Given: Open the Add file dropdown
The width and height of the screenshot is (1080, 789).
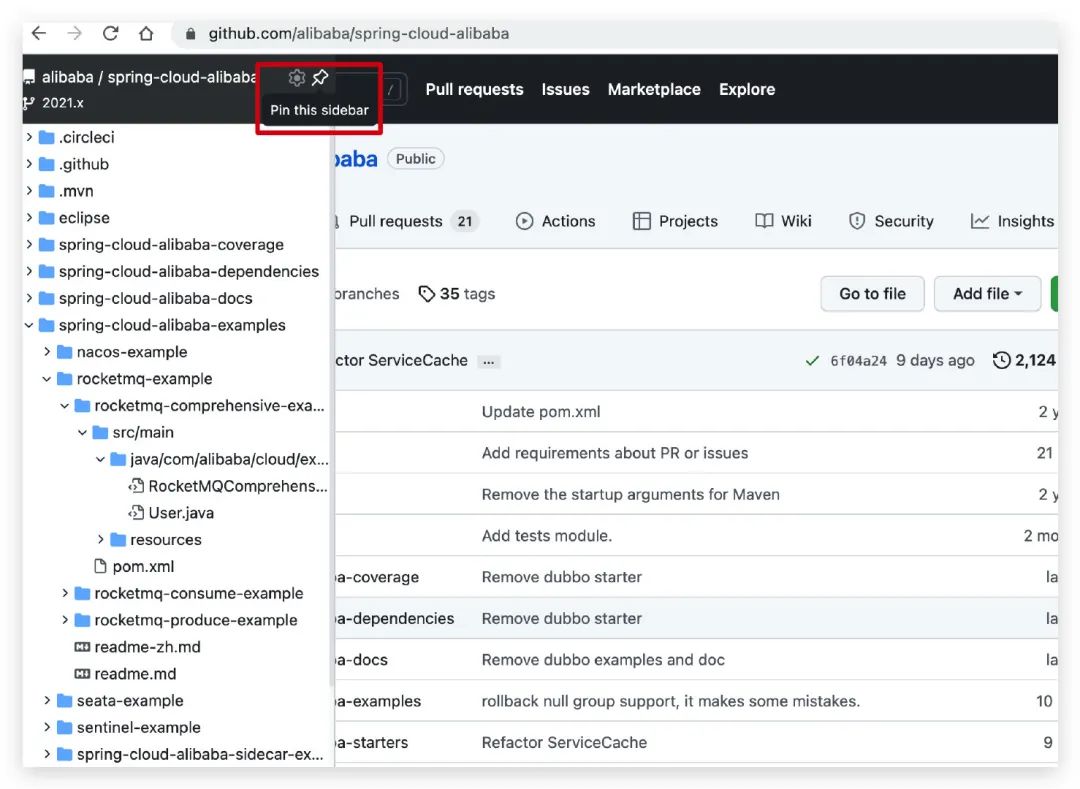Looking at the screenshot, I should click(987, 294).
